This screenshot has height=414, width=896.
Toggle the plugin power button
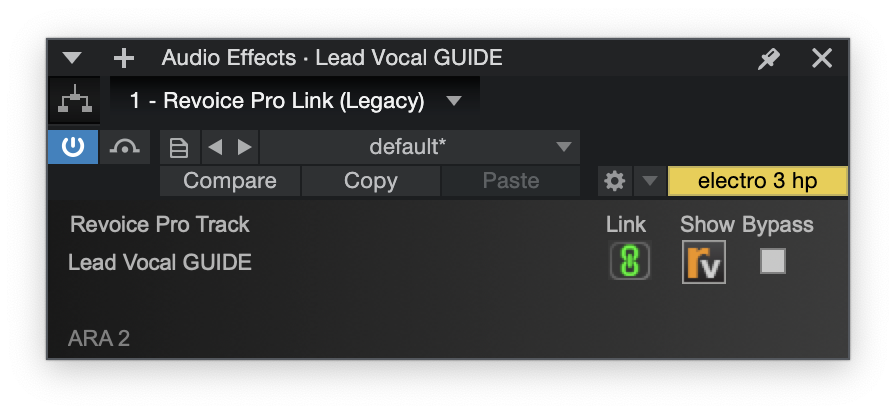pyautogui.click(x=73, y=148)
